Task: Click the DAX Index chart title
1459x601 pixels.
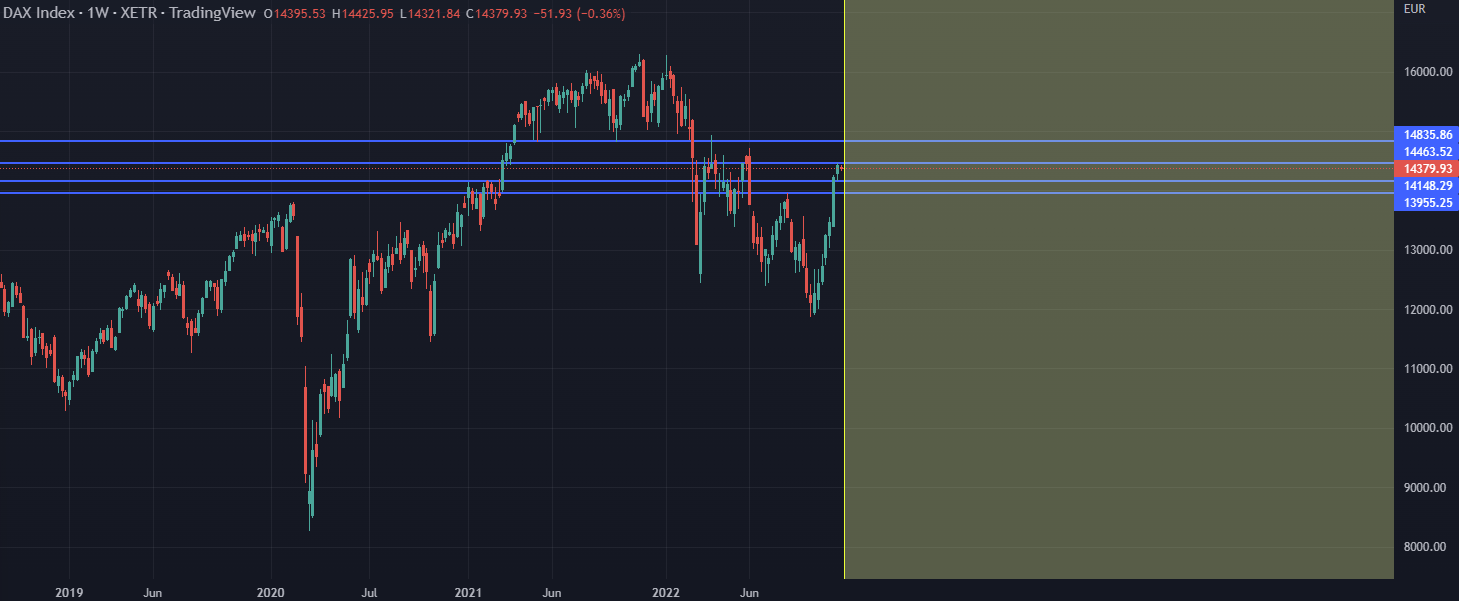Action: point(127,14)
